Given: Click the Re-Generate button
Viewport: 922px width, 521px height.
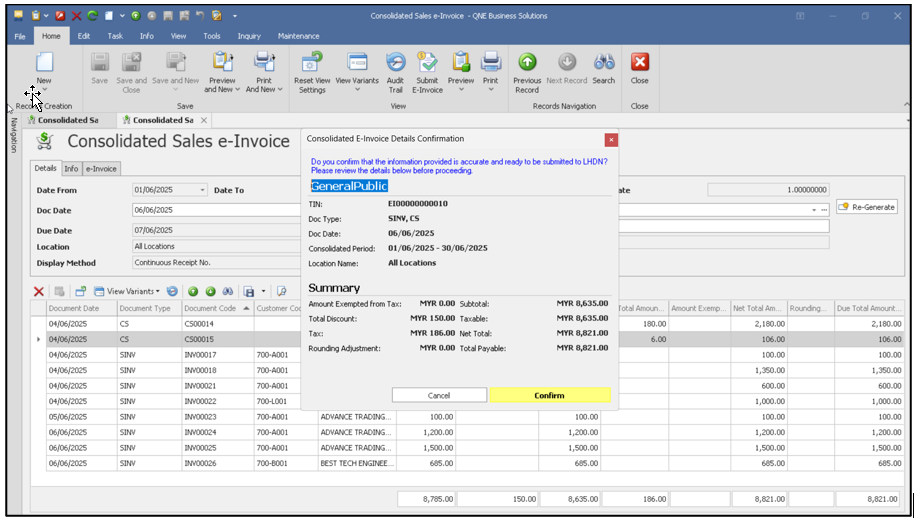Looking at the screenshot, I should point(867,207).
